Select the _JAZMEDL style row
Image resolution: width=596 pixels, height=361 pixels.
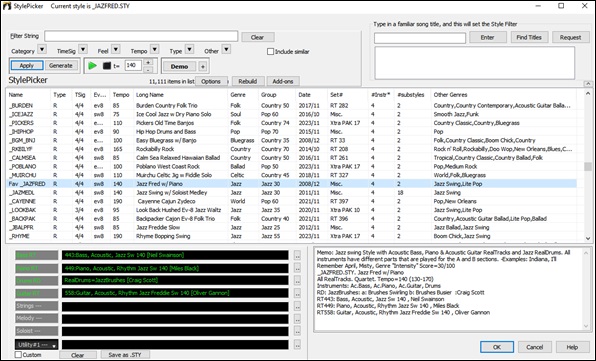click(292, 193)
